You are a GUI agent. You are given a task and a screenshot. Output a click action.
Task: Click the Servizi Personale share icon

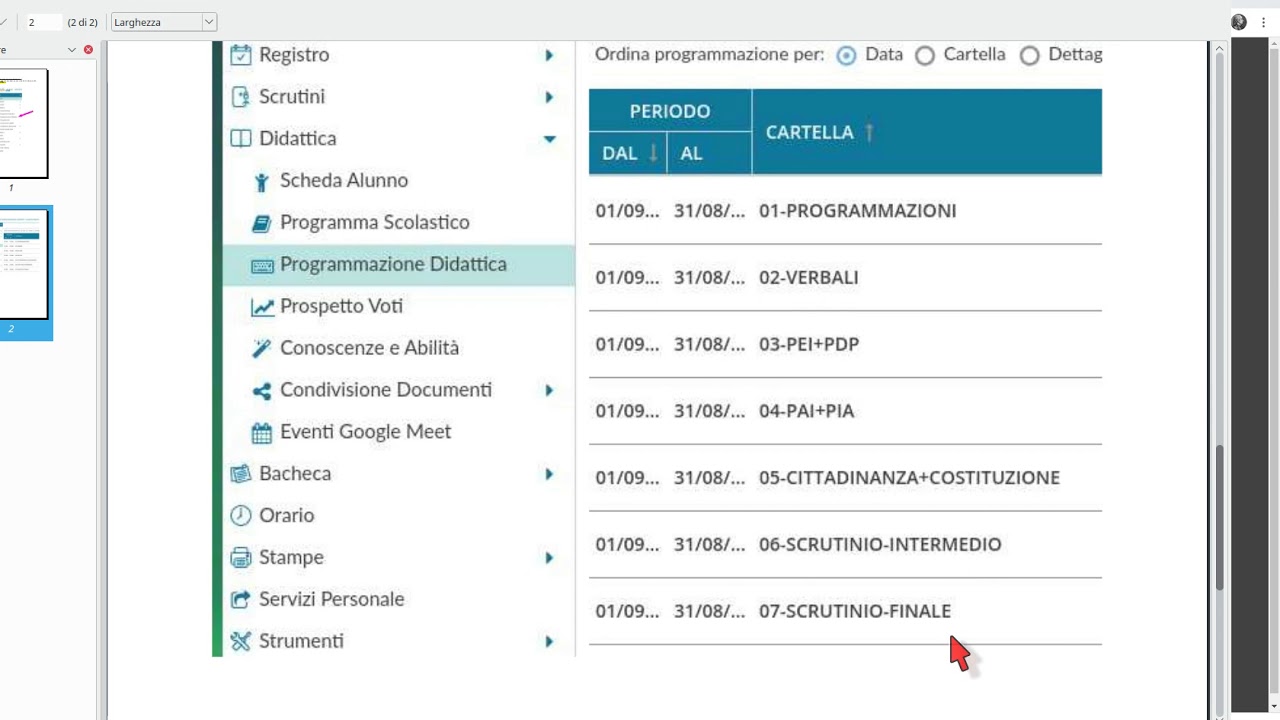(x=241, y=600)
